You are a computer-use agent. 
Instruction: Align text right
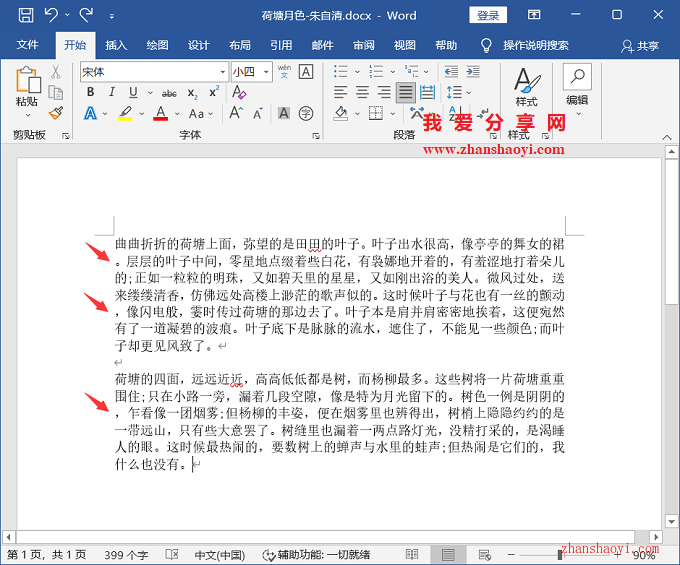point(384,92)
